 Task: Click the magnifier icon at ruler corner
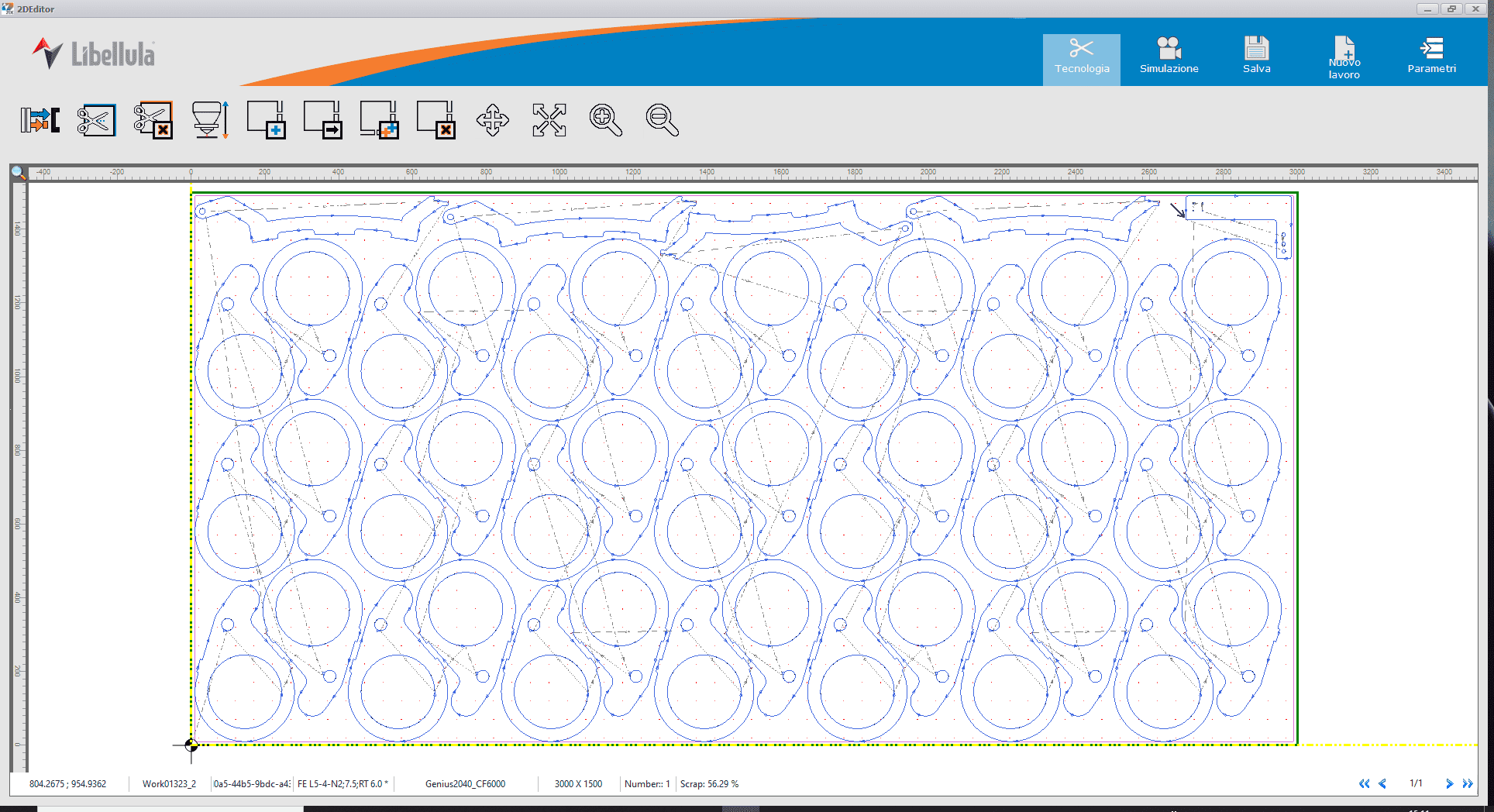pos(19,172)
